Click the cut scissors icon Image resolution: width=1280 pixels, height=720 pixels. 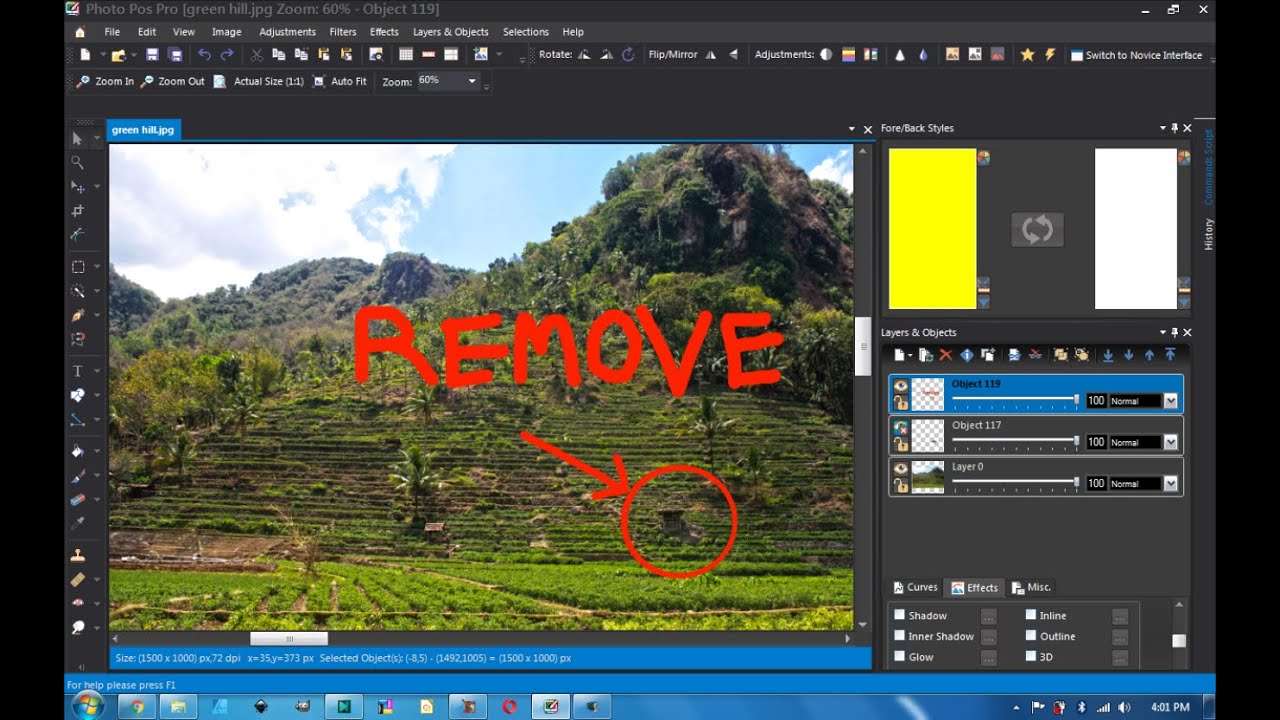click(x=257, y=55)
